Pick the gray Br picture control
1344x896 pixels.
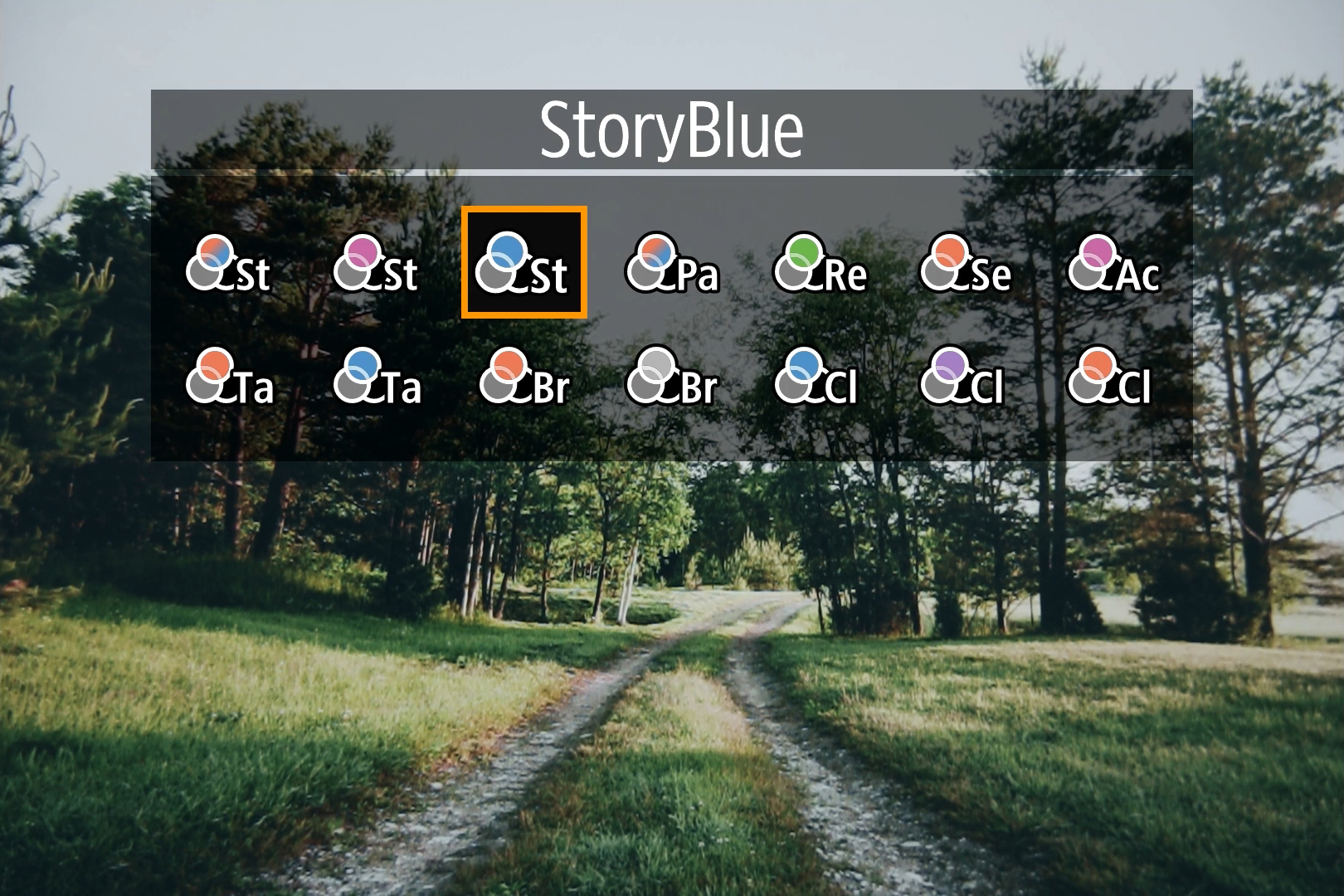coord(672,377)
